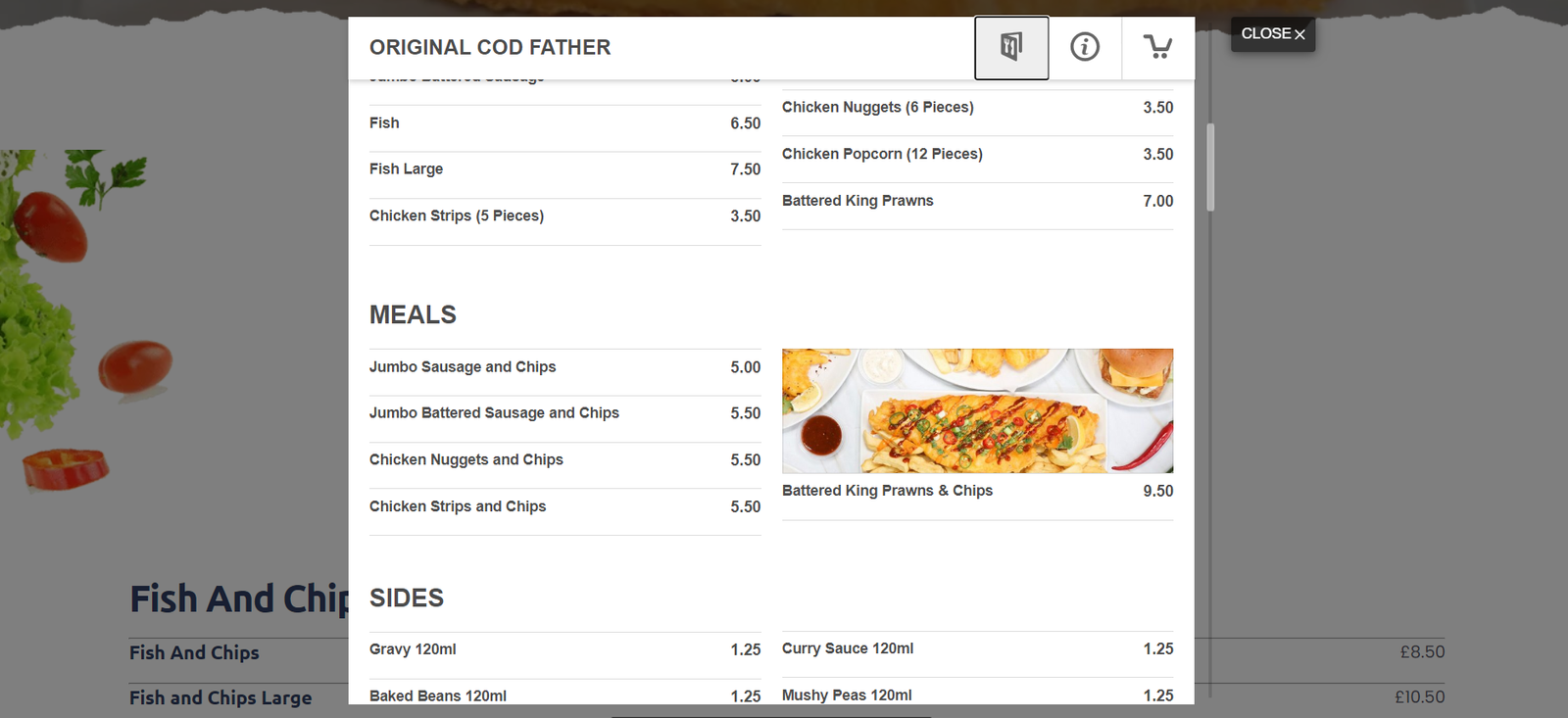1568x718 pixels.
Task: Open the menu icon tab
Action: (x=1011, y=47)
